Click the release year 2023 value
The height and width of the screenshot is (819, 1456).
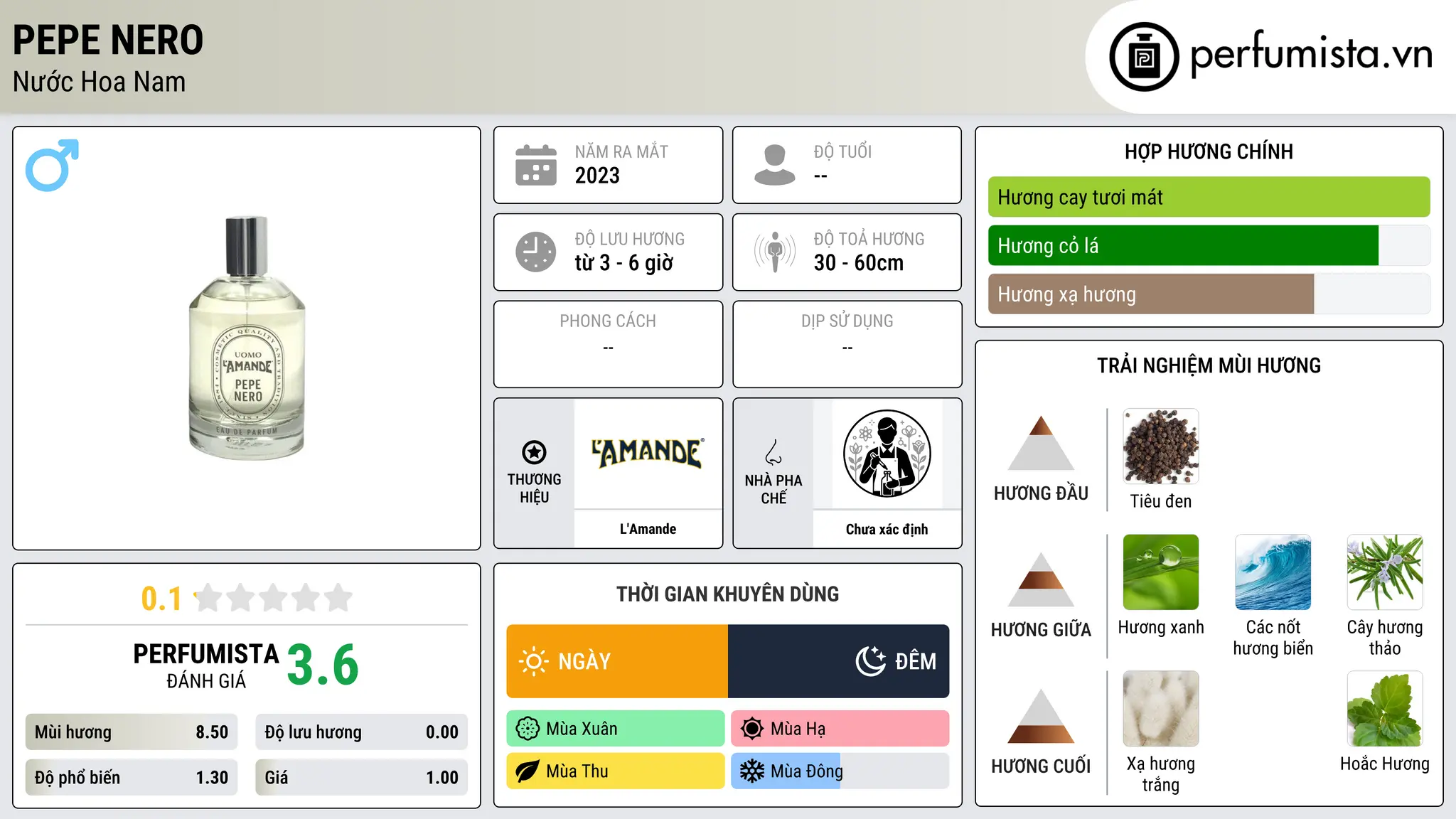tap(597, 176)
